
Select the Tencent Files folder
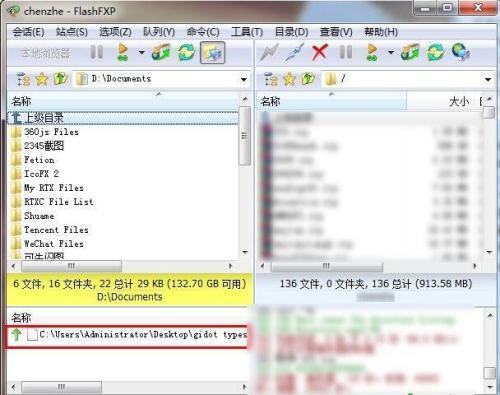click(x=56, y=230)
